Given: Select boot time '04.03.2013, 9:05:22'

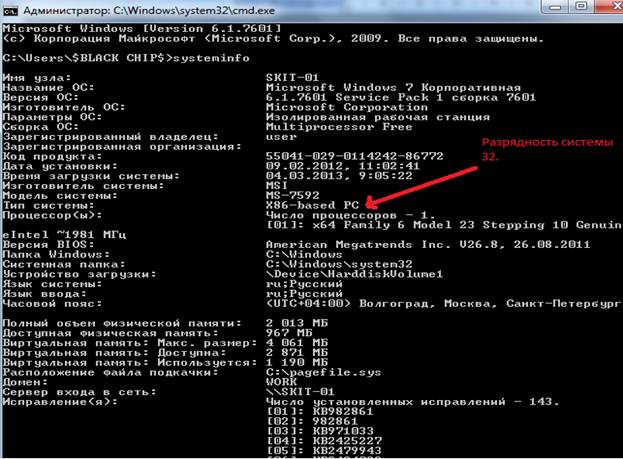Looking at the screenshot, I should [339, 176].
